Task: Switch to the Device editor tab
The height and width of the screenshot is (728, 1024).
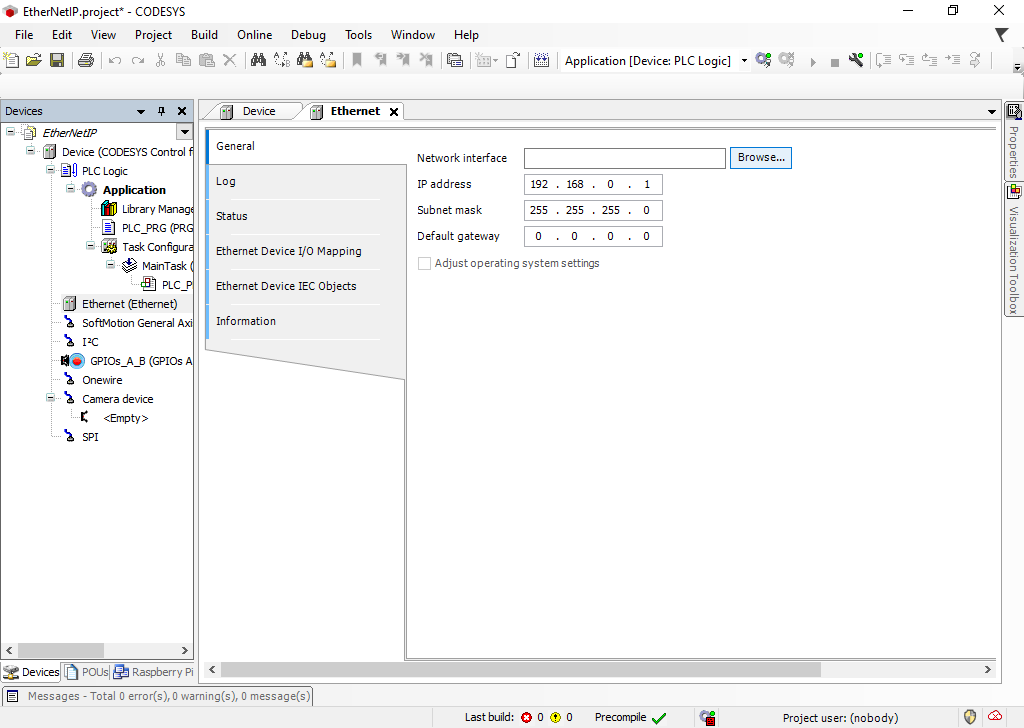Action: 257,111
